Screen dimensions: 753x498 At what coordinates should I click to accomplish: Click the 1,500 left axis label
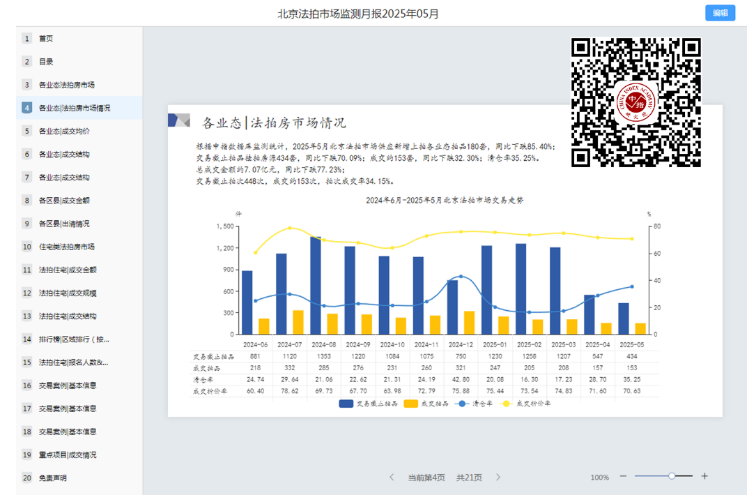[225, 226]
